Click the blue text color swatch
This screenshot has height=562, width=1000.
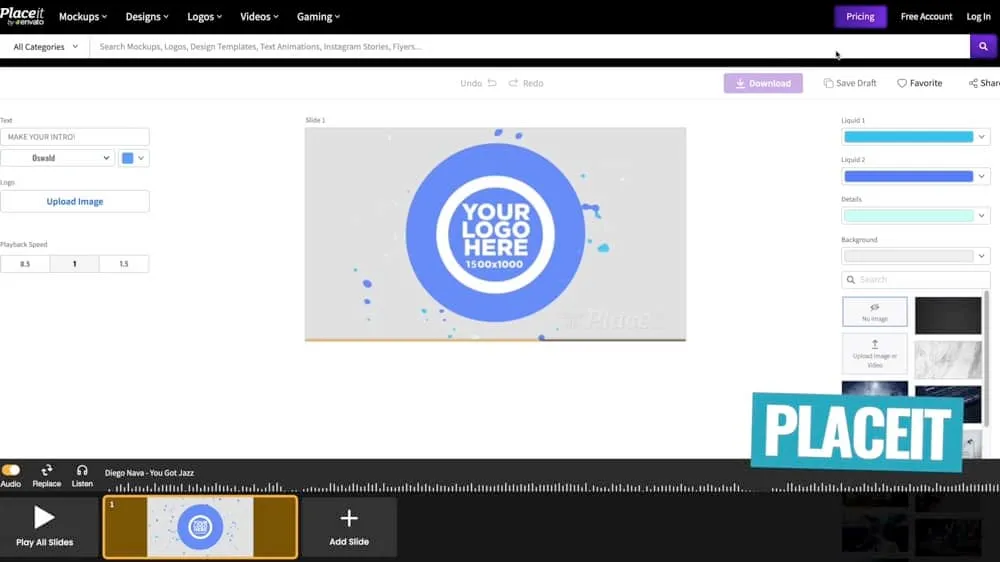tap(127, 158)
